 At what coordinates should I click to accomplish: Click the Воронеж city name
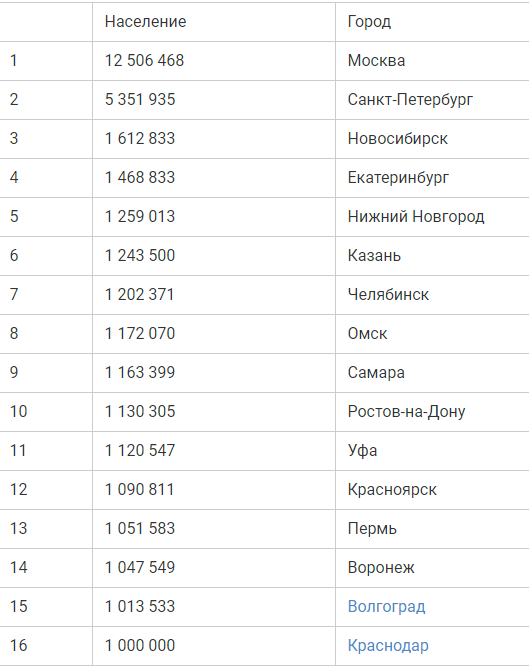coord(381,567)
